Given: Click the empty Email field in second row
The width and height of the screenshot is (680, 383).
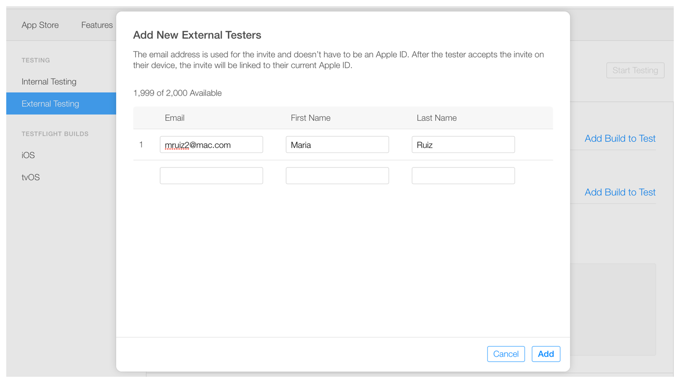Looking at the screenshot, I should point(211,176).
